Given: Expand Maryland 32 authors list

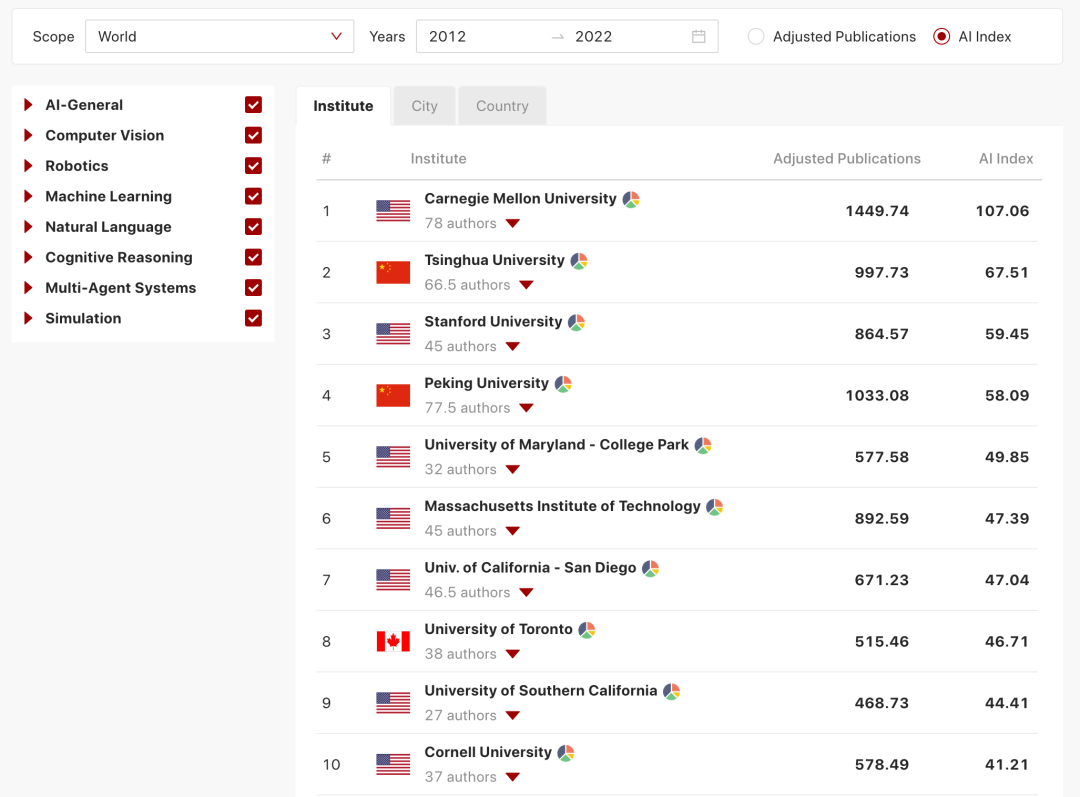Looking at the screenshot, I should coord(512,470).
